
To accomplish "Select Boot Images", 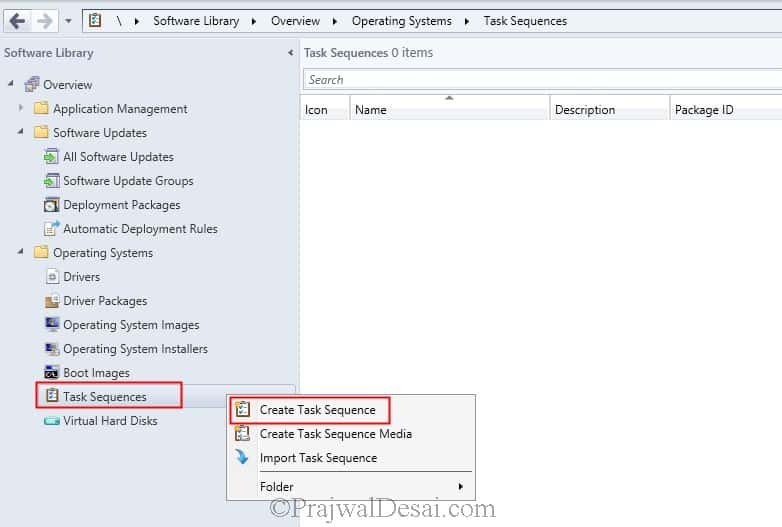I will tap(96, 372).
